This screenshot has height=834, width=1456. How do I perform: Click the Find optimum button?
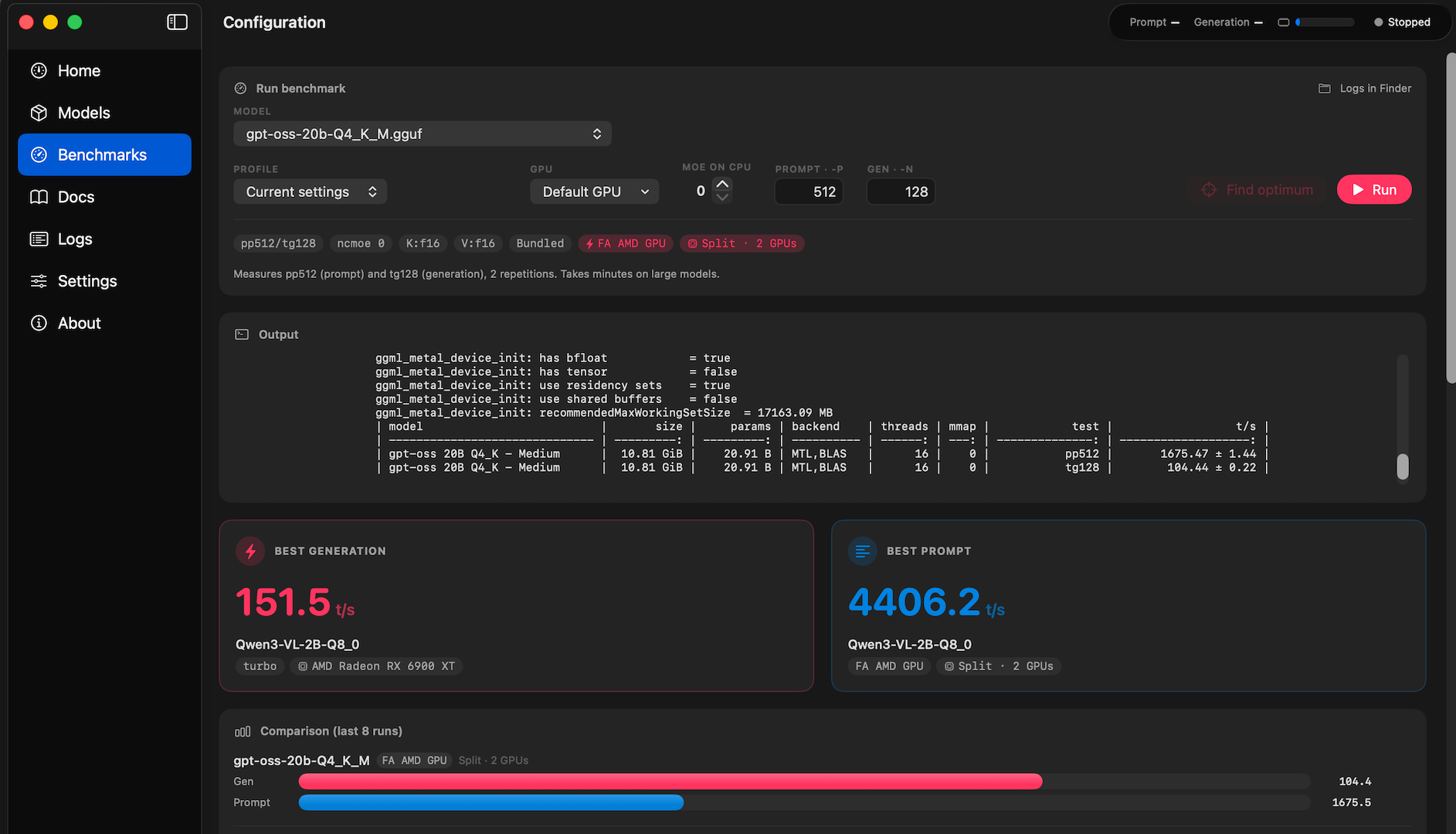pyautogui.click(x=1257, y=190)
